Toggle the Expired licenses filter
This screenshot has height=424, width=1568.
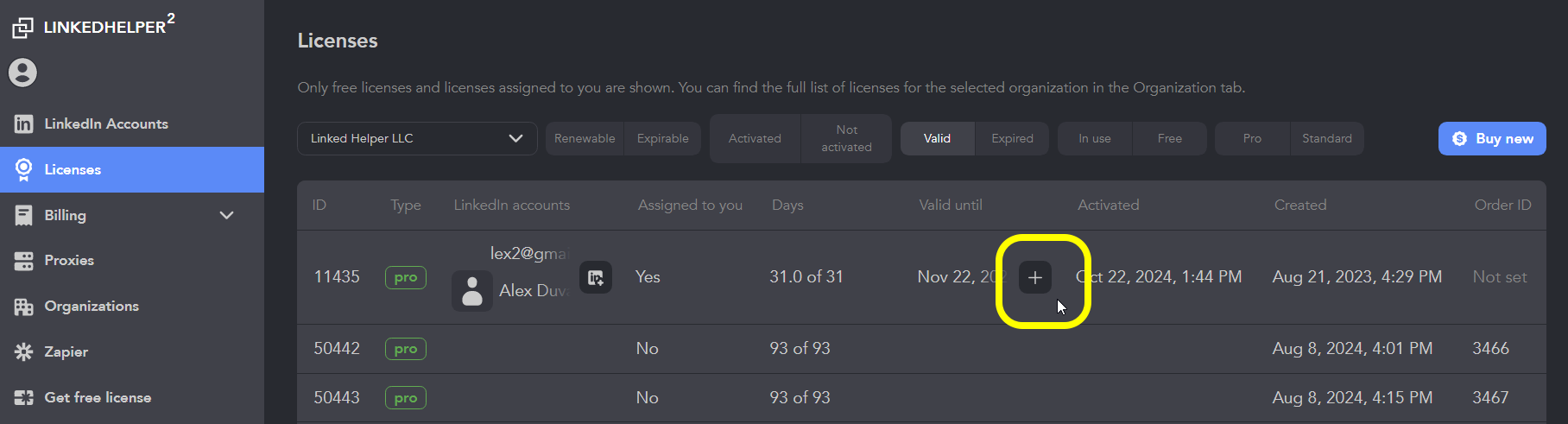click(1012, 138)
